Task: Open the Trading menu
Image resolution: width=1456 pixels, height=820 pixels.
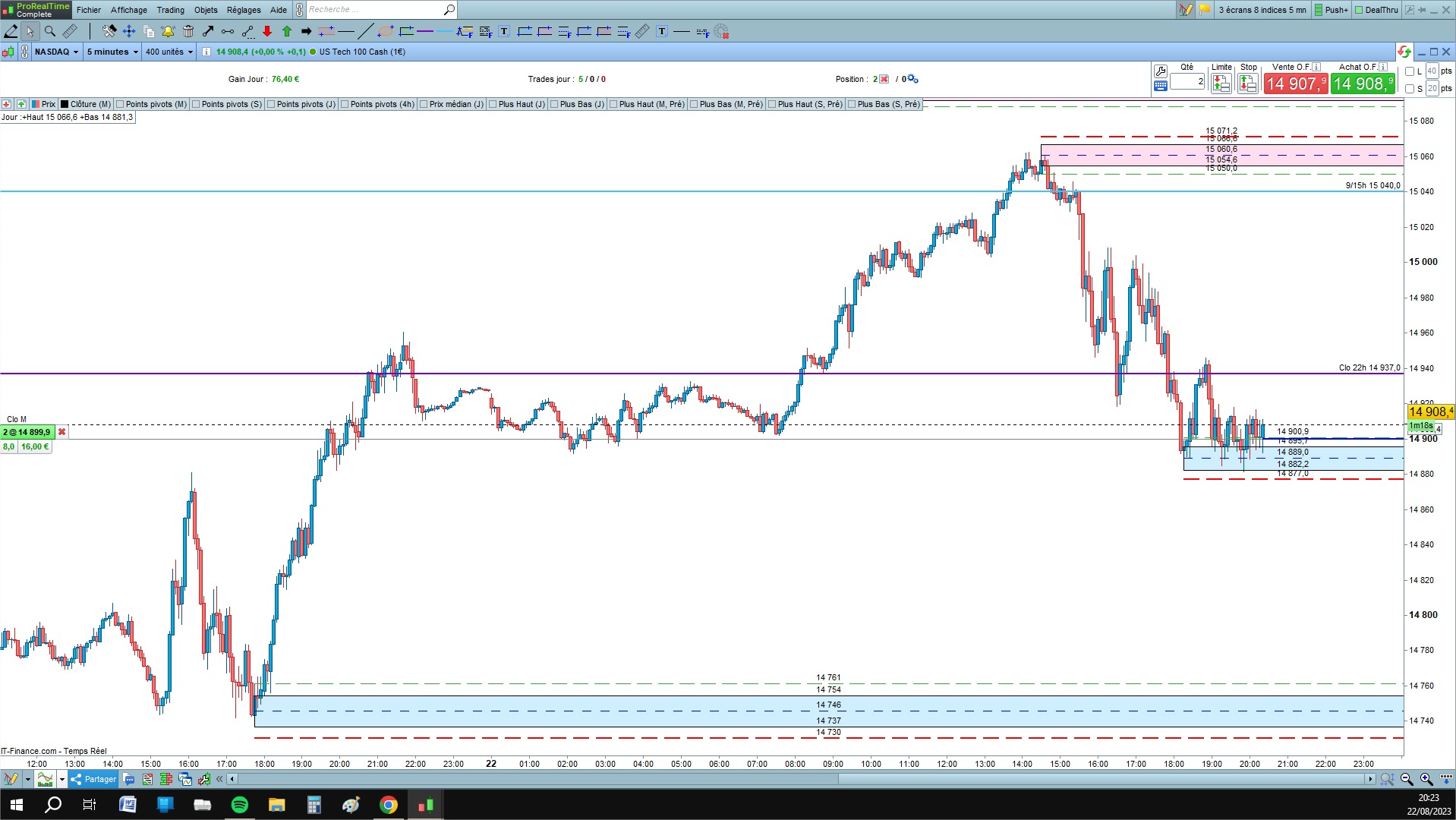Action: tap(170, 10)
